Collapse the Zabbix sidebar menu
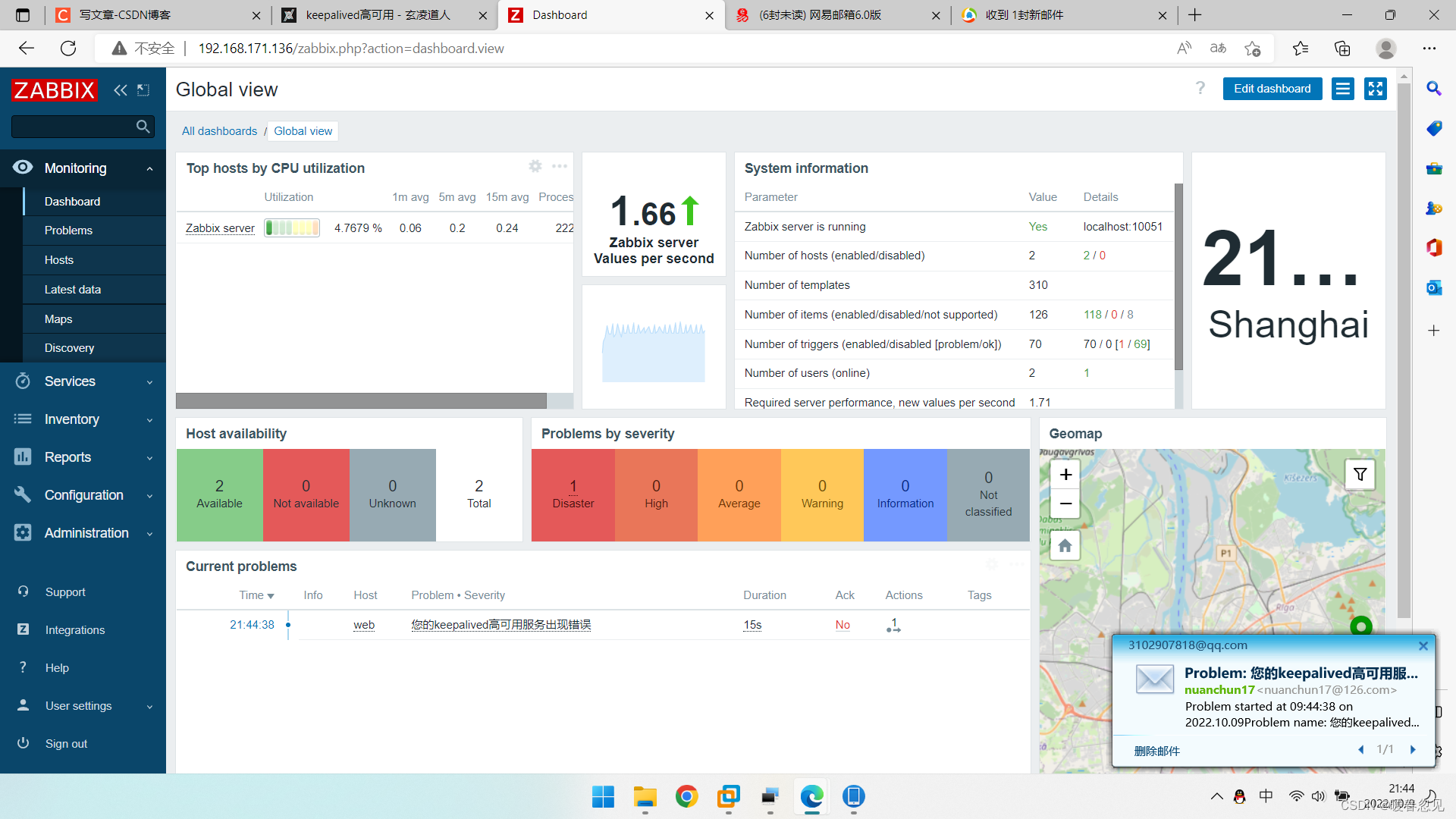1456x819 pixels. pos(120,90)
